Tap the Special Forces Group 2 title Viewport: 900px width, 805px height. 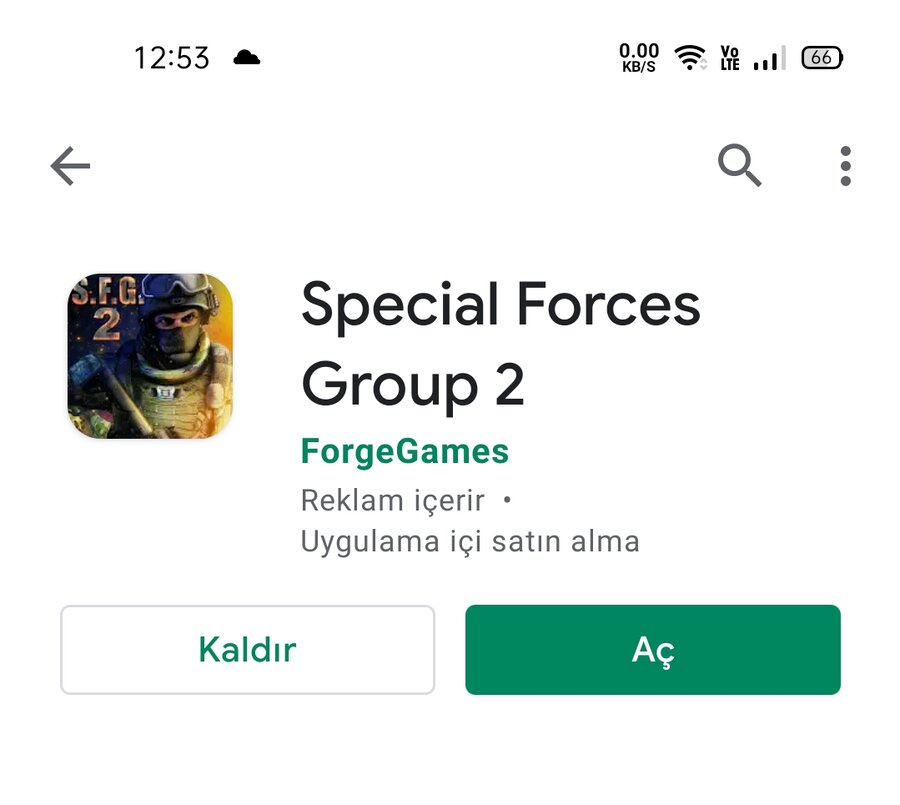pos(501,345)
